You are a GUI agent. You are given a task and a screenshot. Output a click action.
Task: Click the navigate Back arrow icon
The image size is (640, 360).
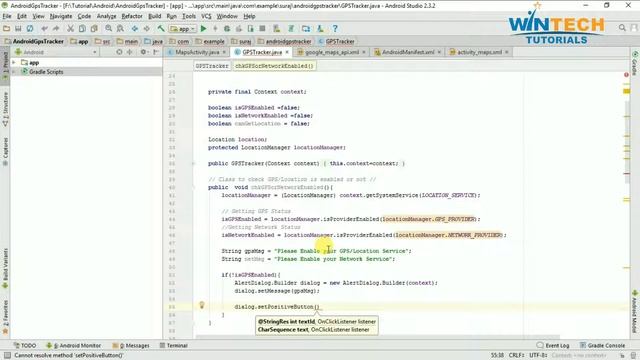tap(135, 29)
